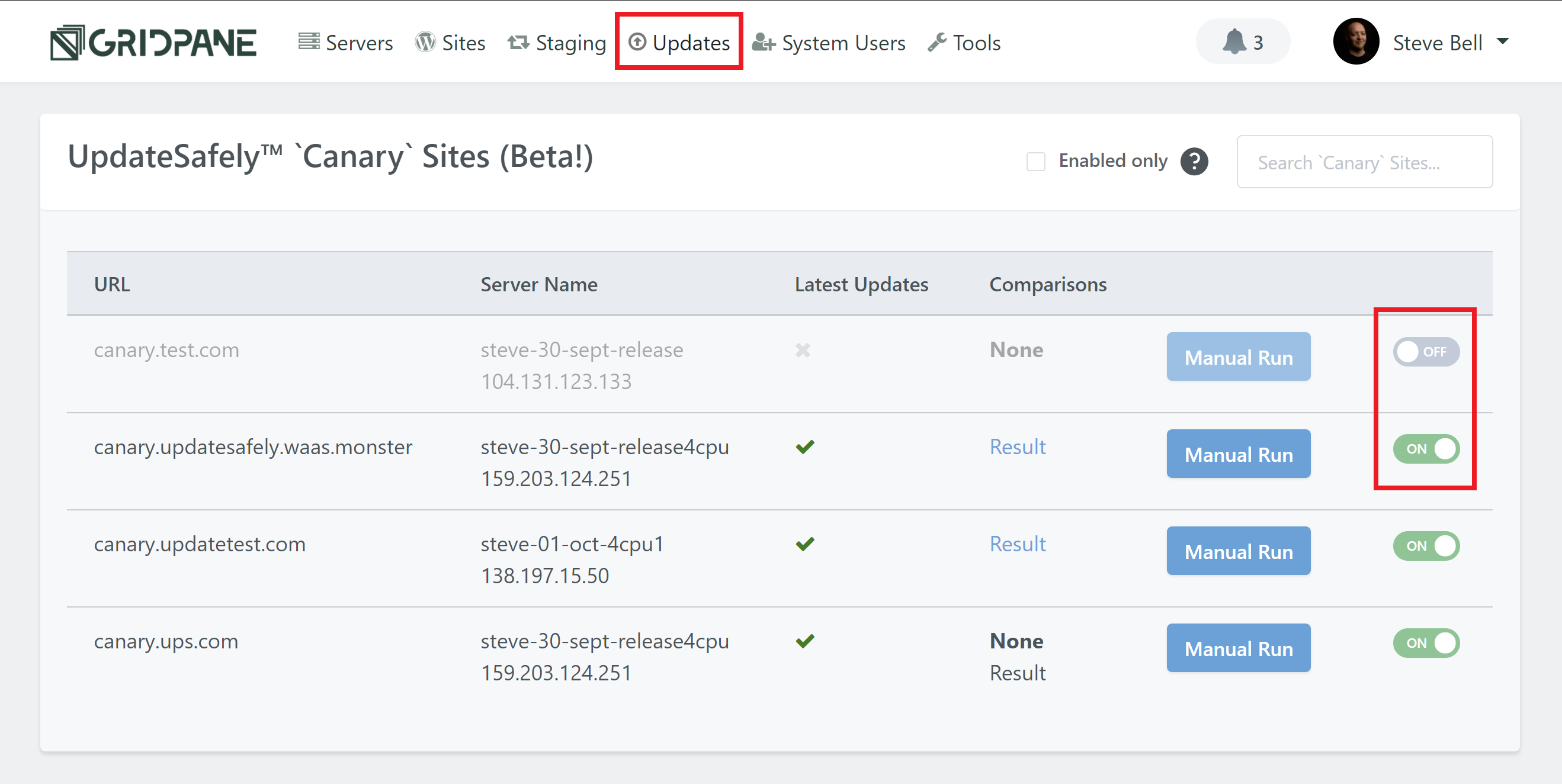The image size is (1562, 784).
Task: Click the Tools wrench icon
Action: point(937,42)
